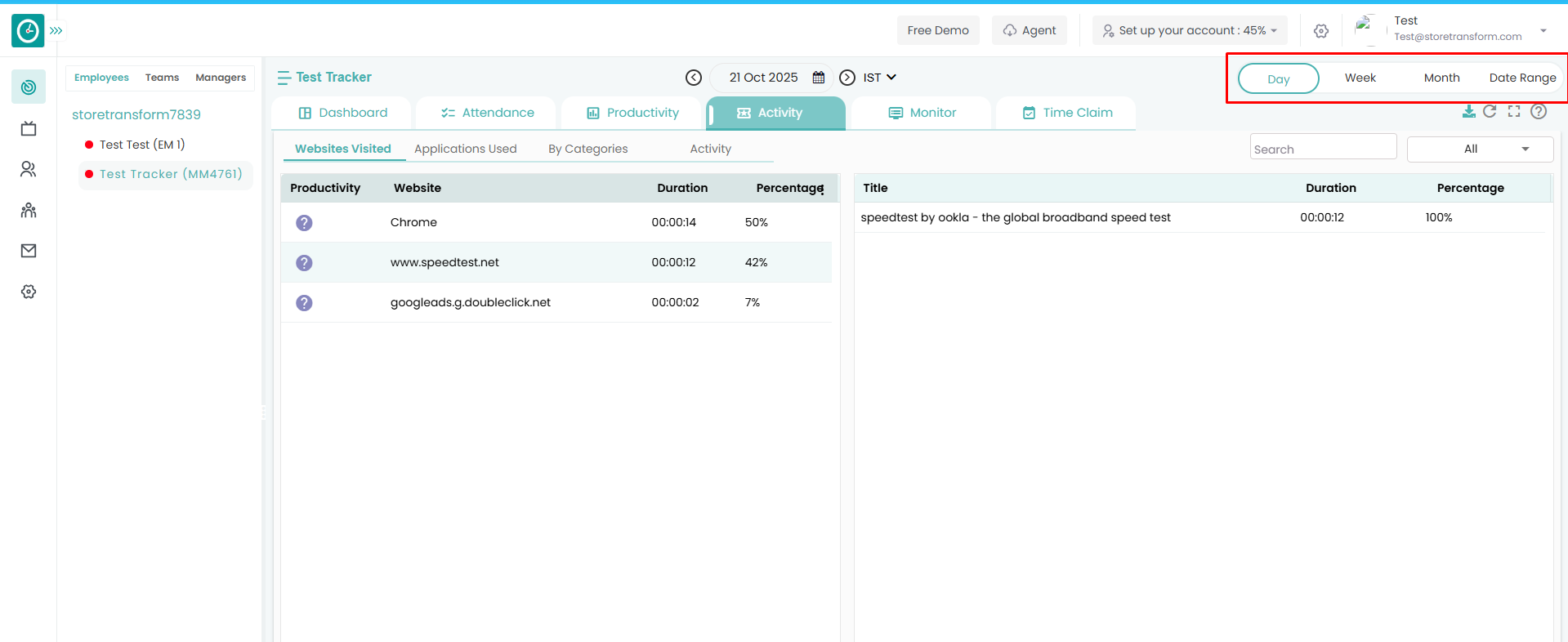Switch to the Dashboard tab
Screen dimensions: 1568x642
pos(342,113)
